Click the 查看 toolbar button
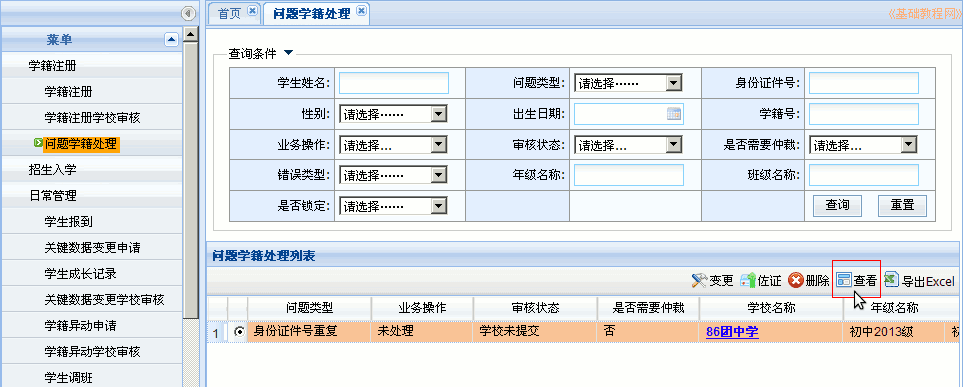 coord(856,281)
